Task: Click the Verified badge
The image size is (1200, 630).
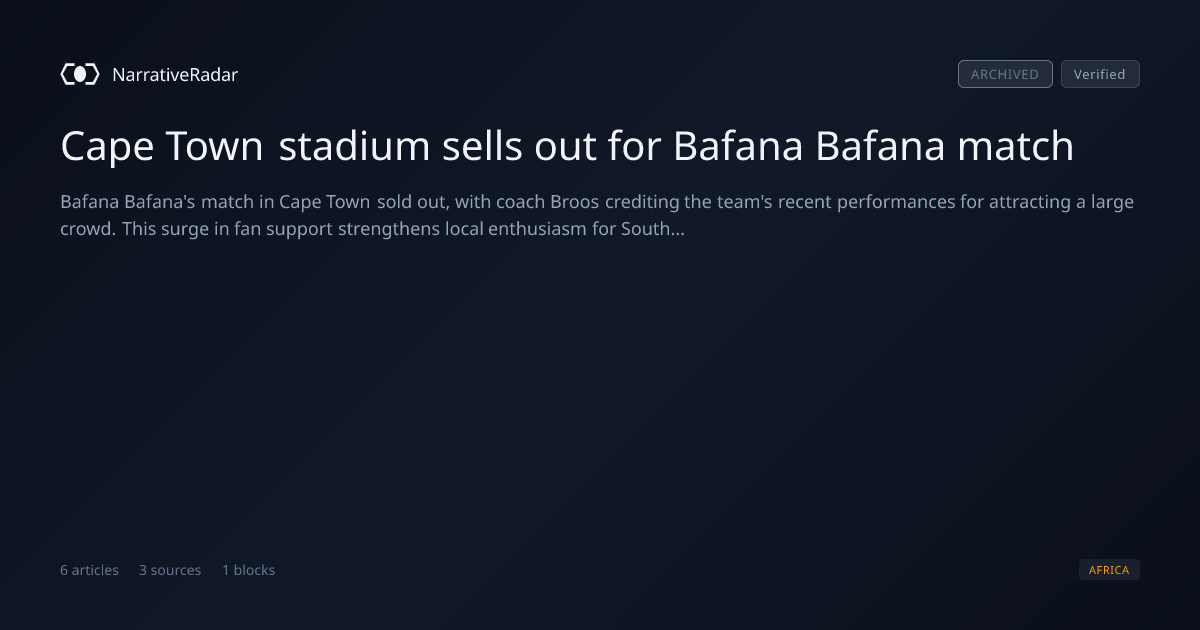Action: coord(1100,74)
